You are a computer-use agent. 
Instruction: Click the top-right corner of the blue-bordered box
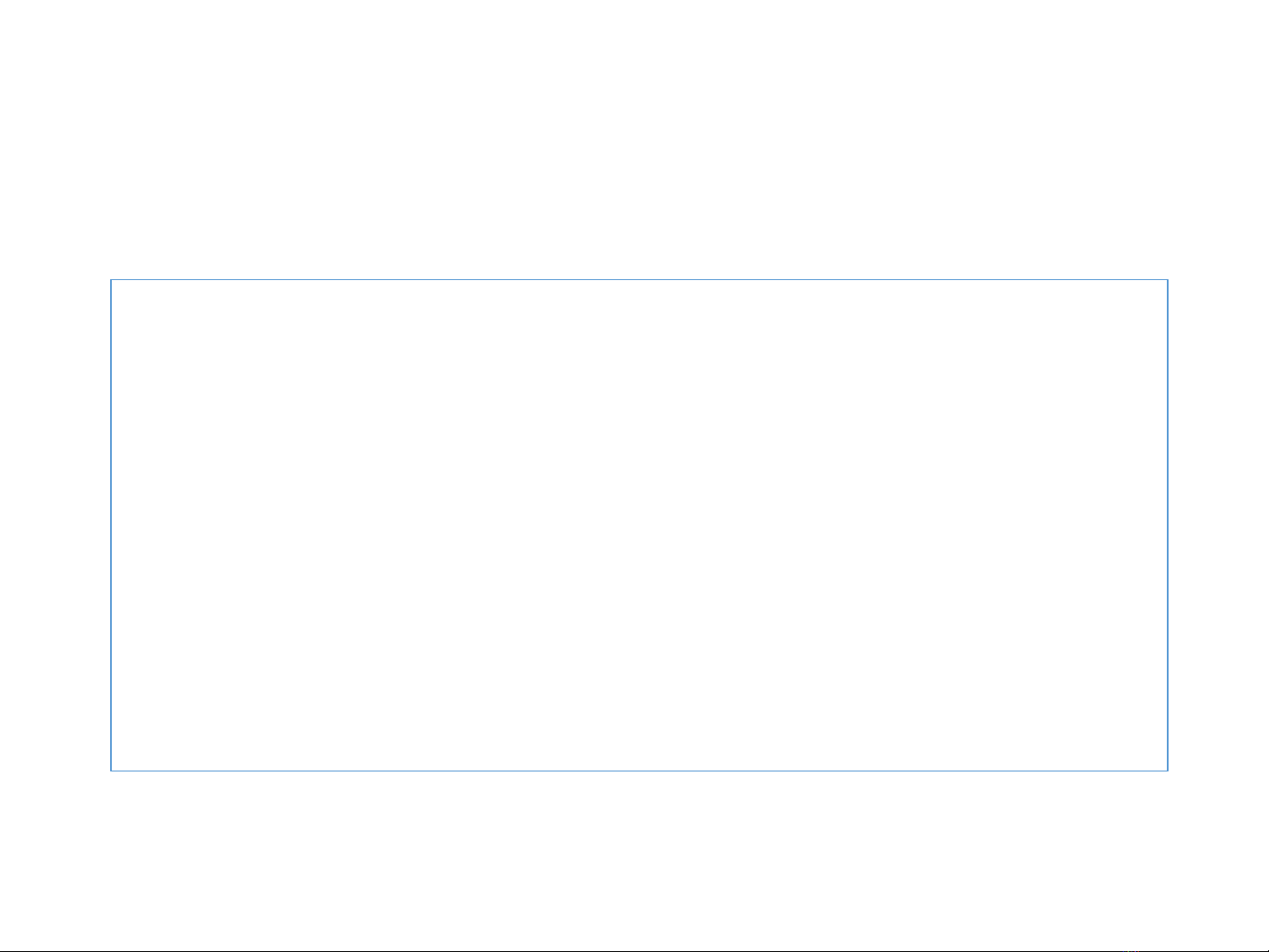[x=1168, y=280]
